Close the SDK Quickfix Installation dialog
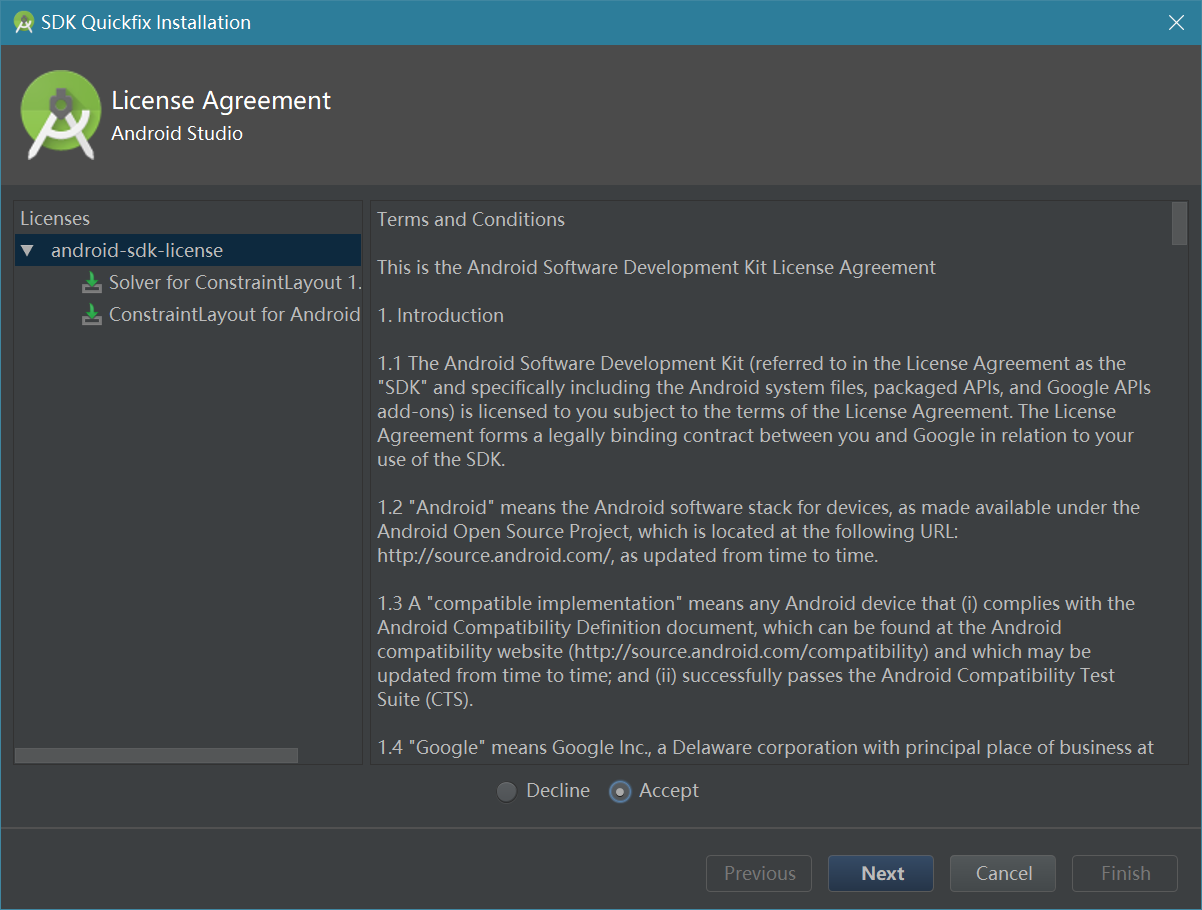Screen dimensions: 1202x910 [x=1176, y=22]
